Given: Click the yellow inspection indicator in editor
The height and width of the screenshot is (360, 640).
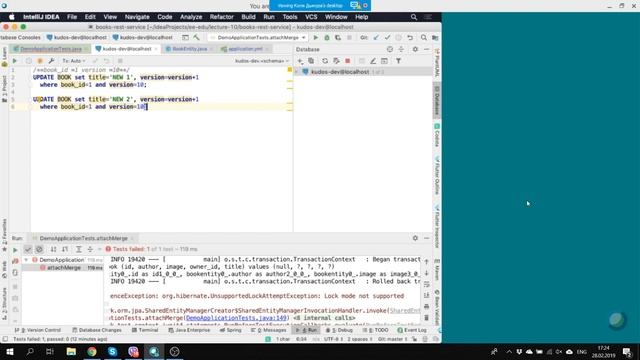Looking at the screenshot, I should coord(289,70).
